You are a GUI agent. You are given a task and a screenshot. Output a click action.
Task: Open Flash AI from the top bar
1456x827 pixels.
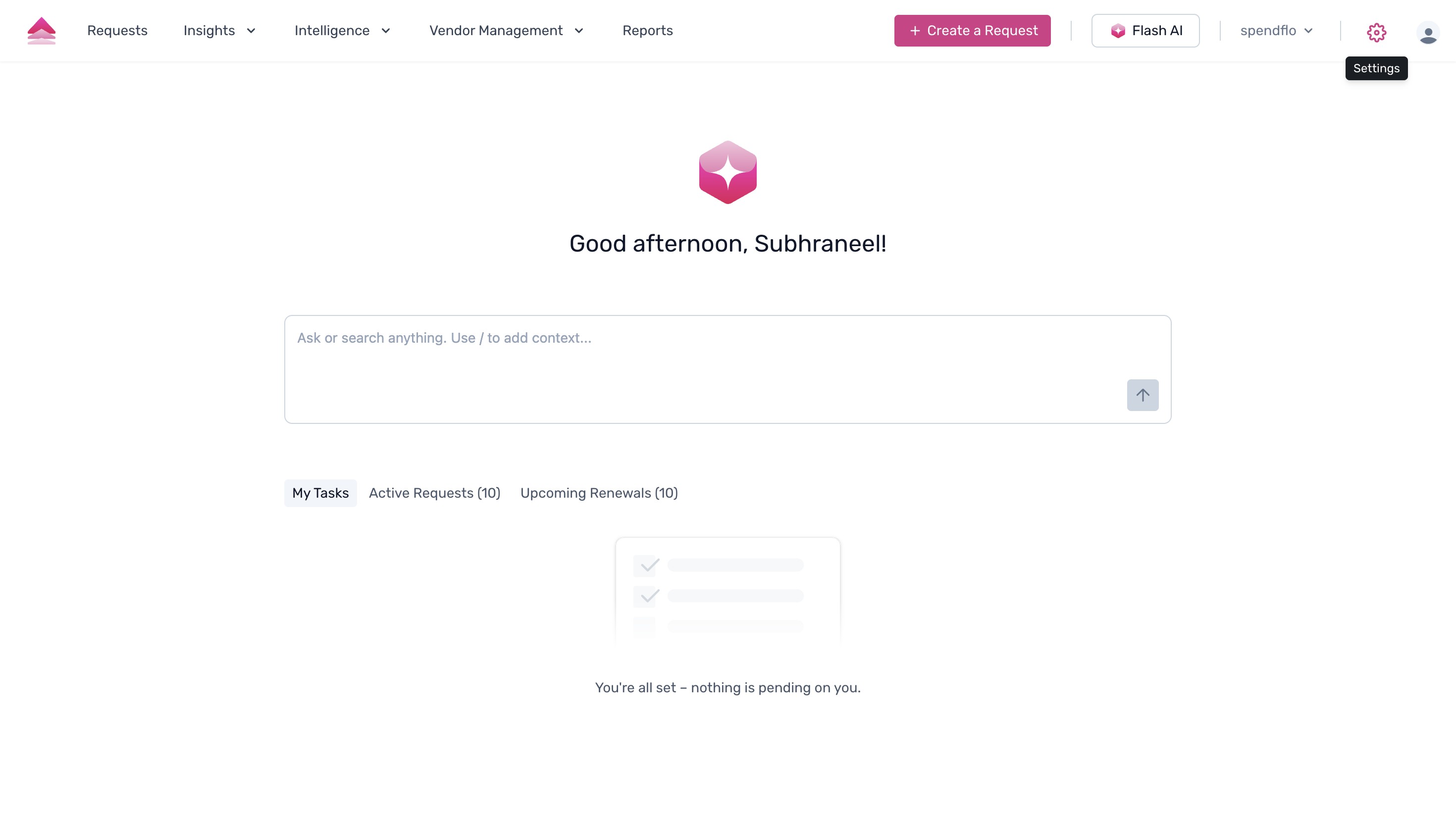(x=1145, y=31)
